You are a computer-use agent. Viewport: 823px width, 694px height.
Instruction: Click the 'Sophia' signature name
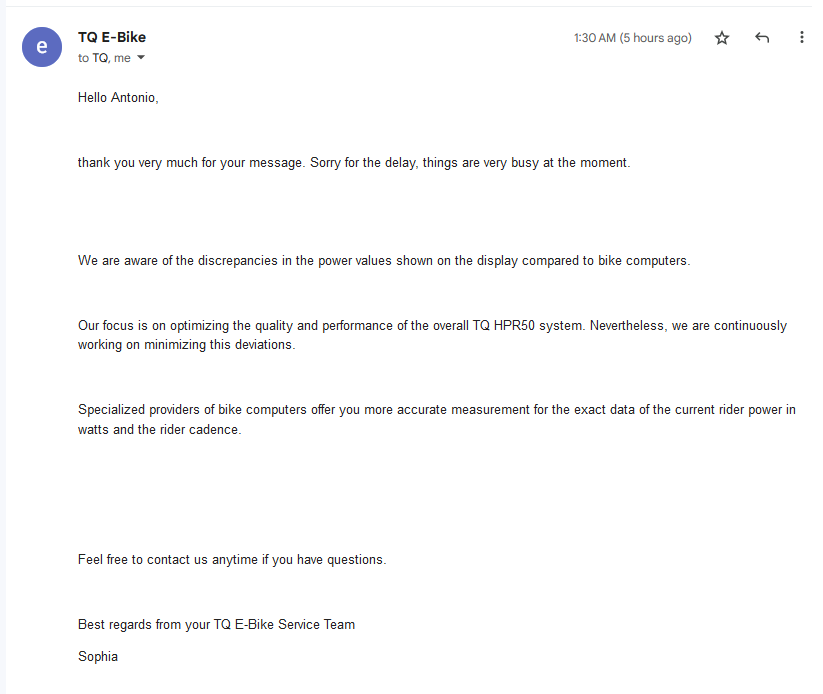[x=98, y=657]
